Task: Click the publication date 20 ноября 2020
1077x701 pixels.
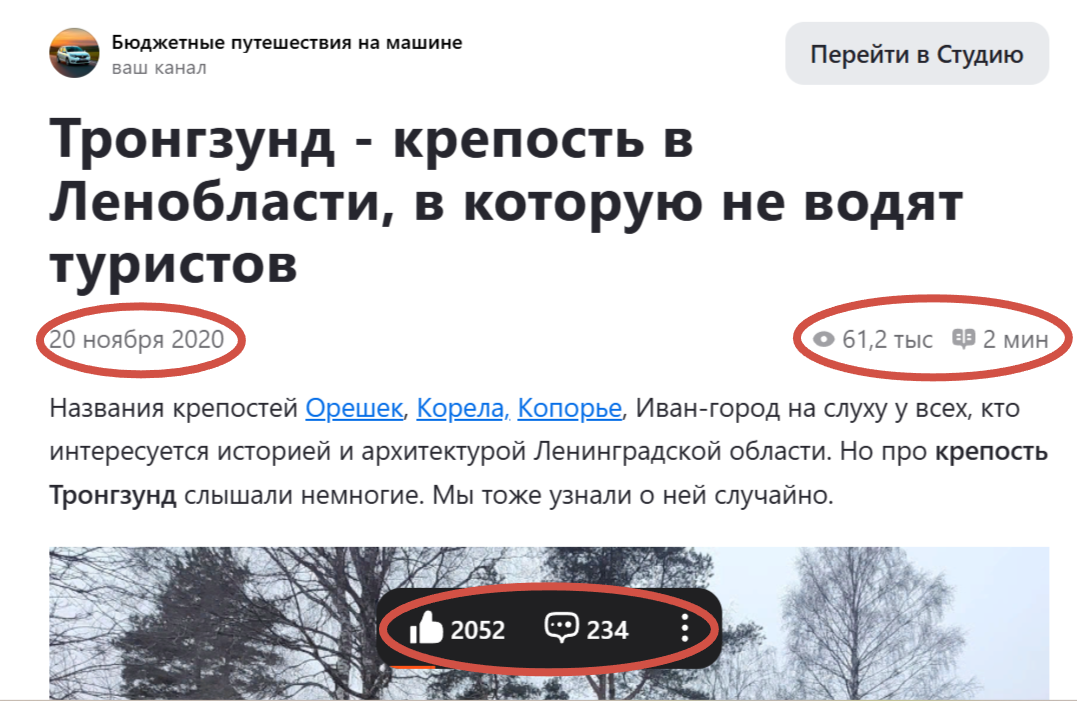Action: [x=137, y=339]
